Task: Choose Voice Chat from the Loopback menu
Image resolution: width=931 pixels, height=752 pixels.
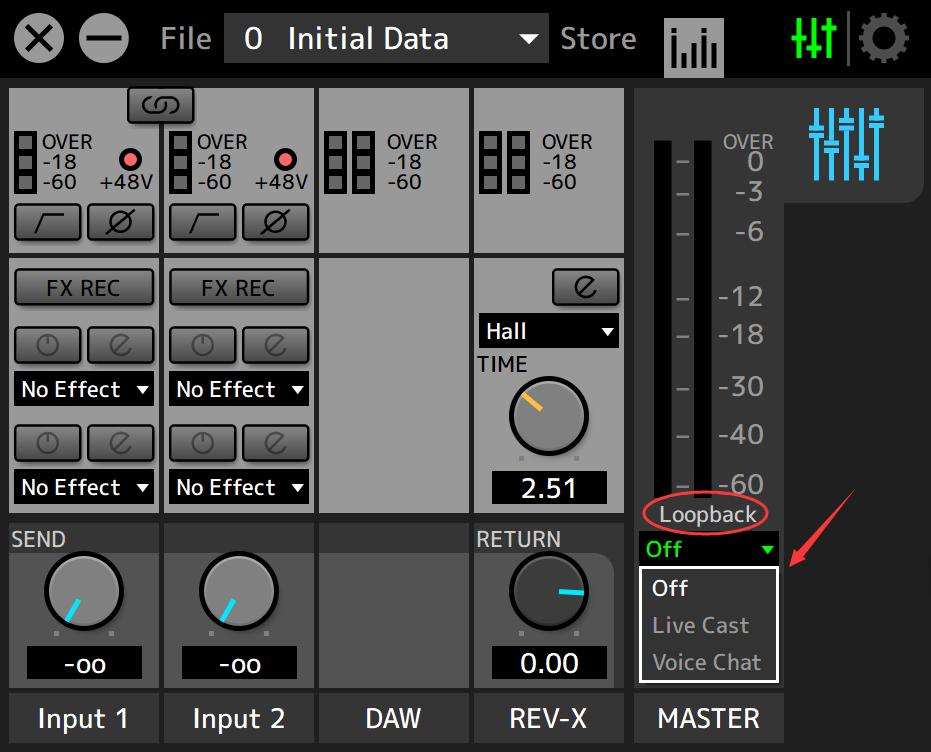Action: point(706,662)
